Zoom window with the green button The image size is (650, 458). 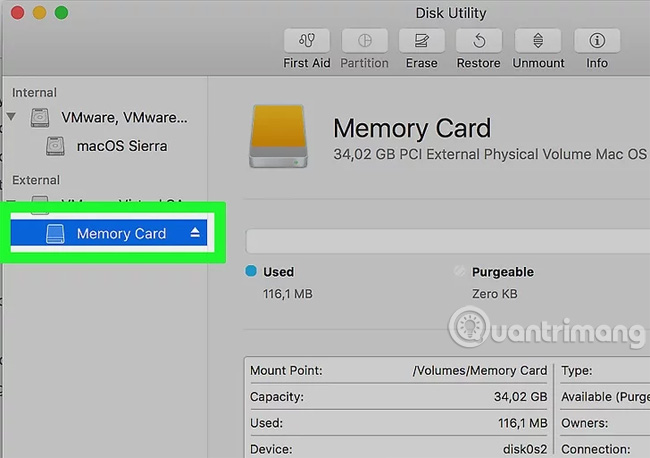pos(62,12)
